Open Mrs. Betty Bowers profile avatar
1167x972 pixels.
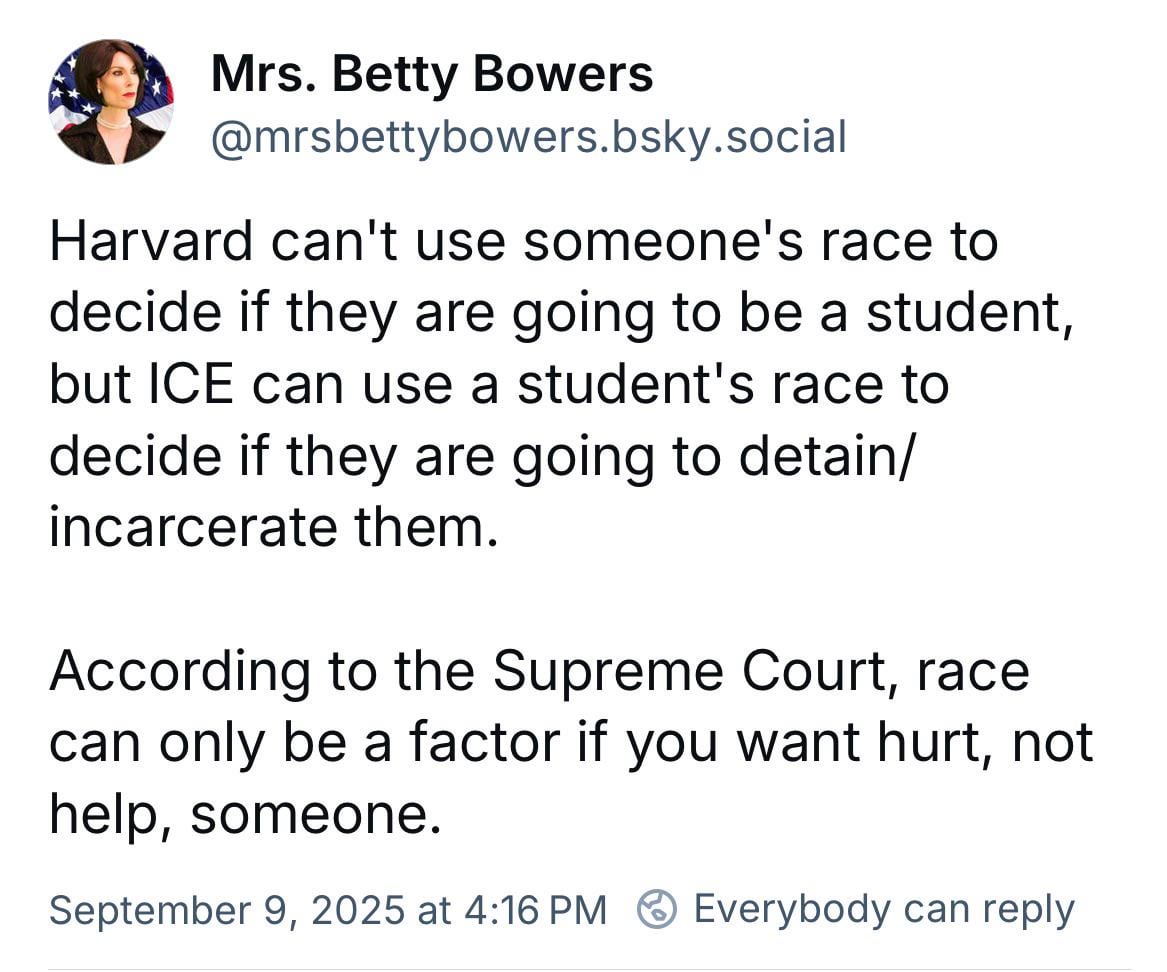click(111, 101)
